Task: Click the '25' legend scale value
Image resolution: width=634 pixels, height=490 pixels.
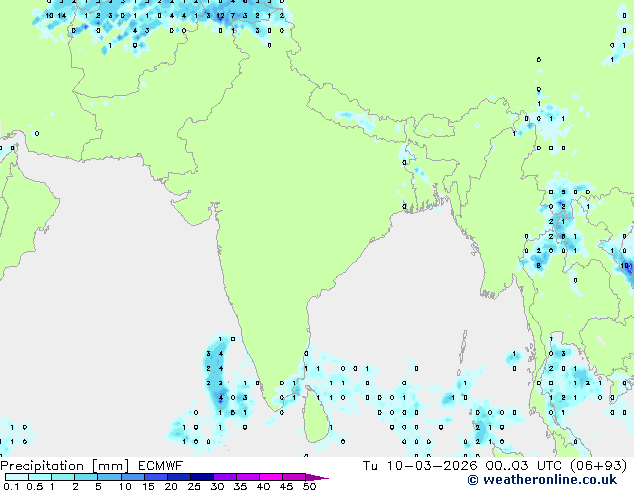Action: click(194, 486)
